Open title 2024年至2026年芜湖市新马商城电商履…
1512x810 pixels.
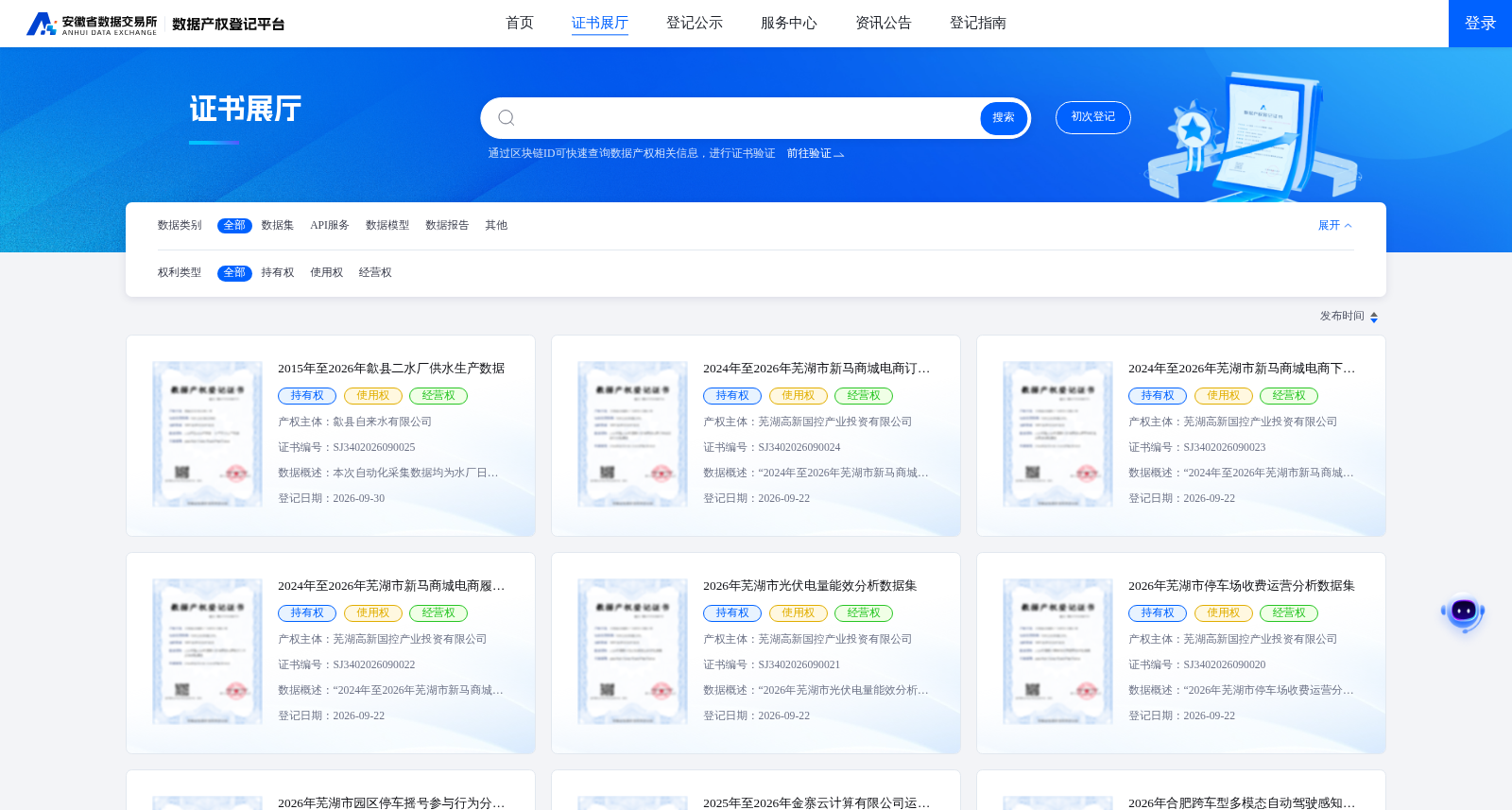(x=391, y=586)
